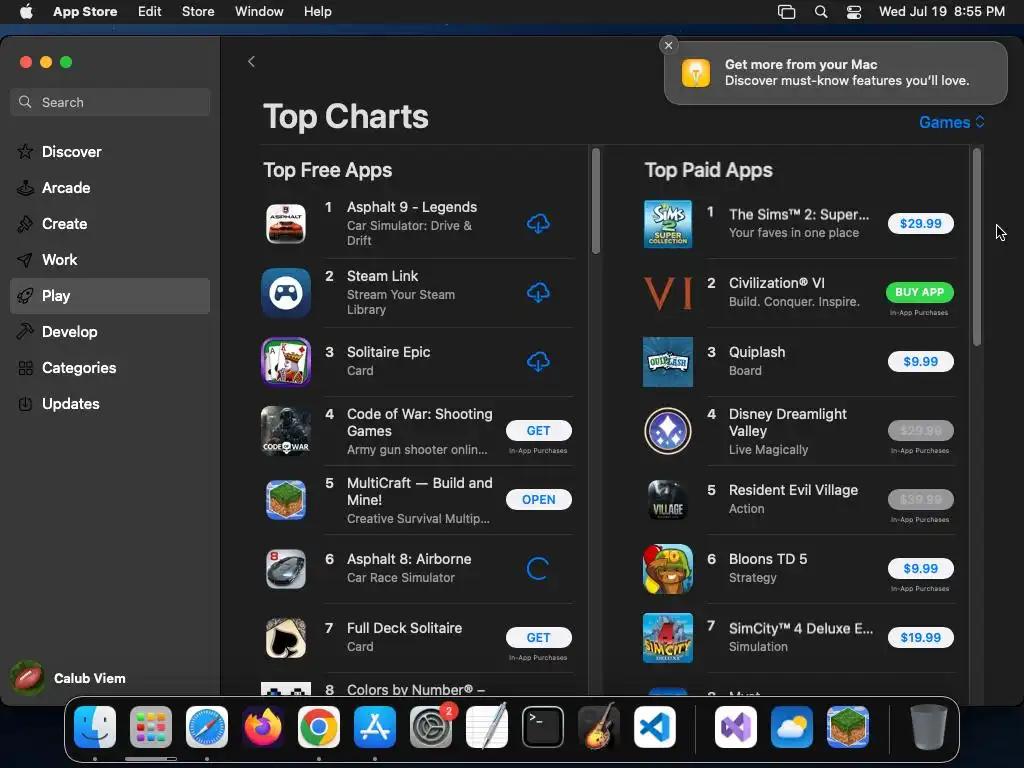This screenshot has width=1024, height=768.
Task: Launch Firefox from the Dock
Action: (263, 727)
